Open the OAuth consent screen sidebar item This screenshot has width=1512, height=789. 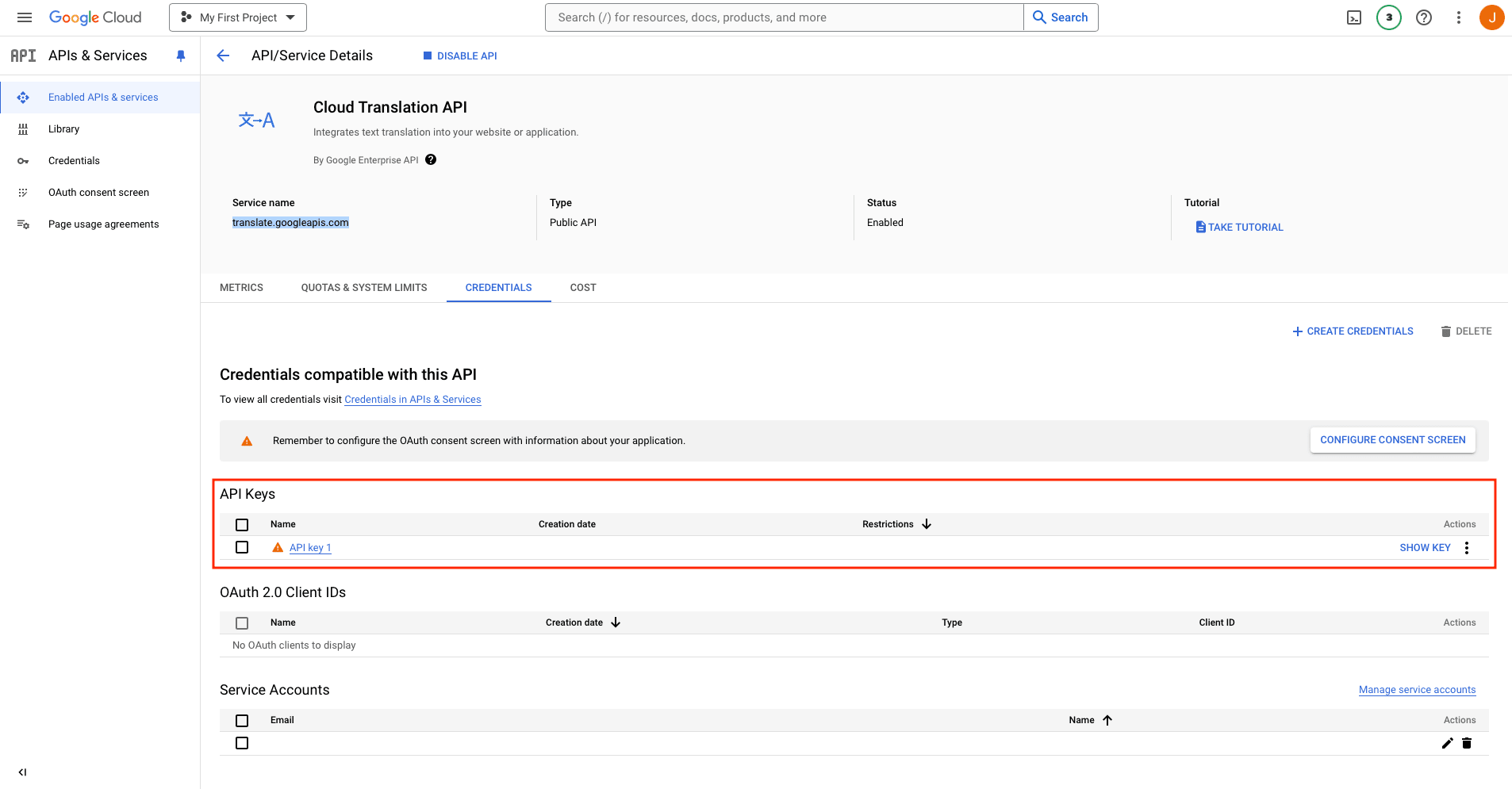[98, 192]
